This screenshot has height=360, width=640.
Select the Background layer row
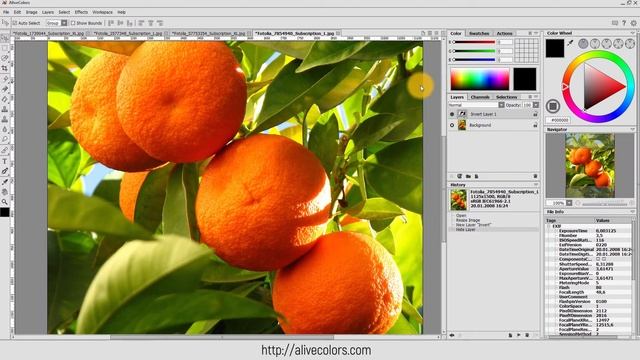(493, 125)
